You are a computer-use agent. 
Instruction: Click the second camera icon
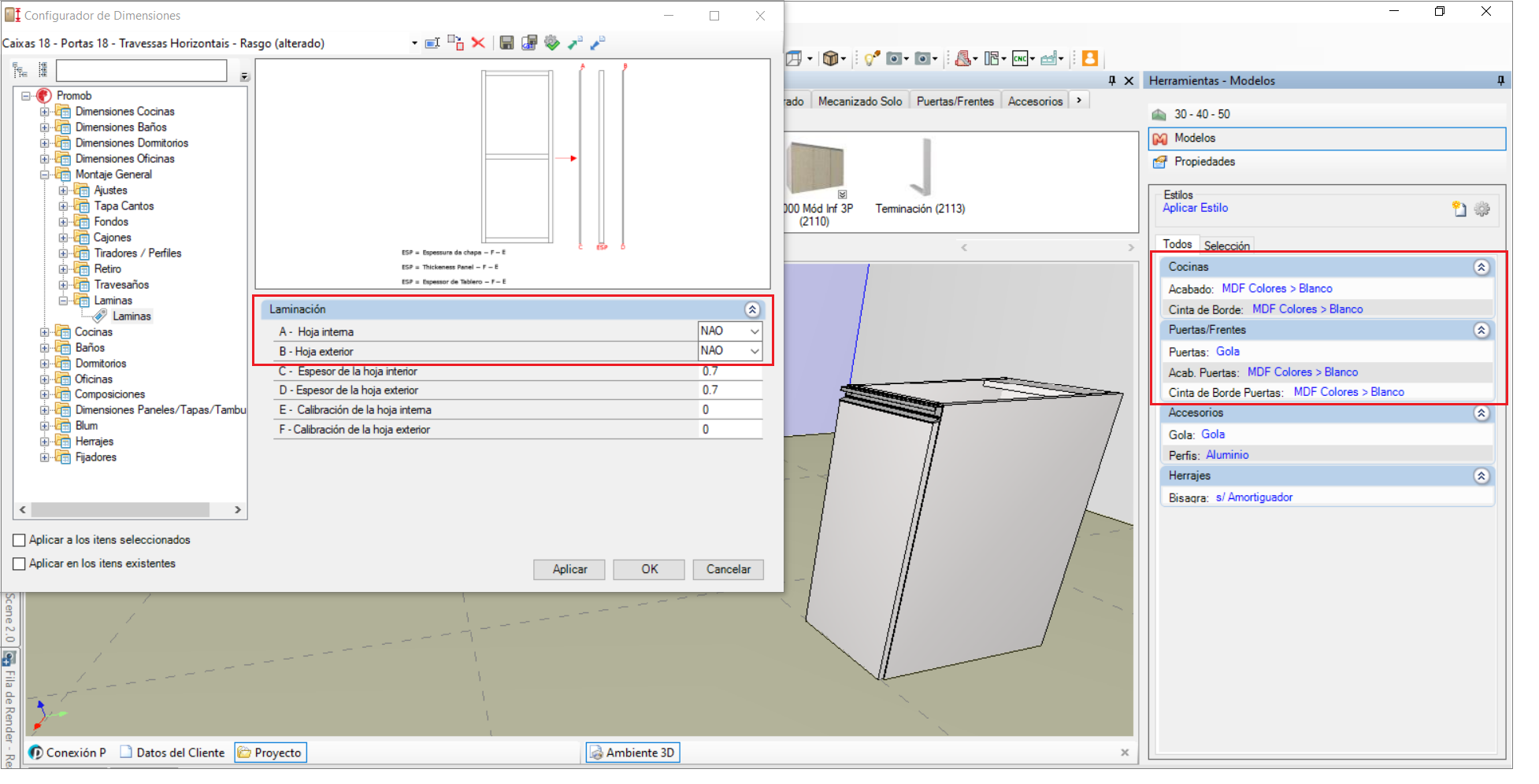tap(922, 58)
